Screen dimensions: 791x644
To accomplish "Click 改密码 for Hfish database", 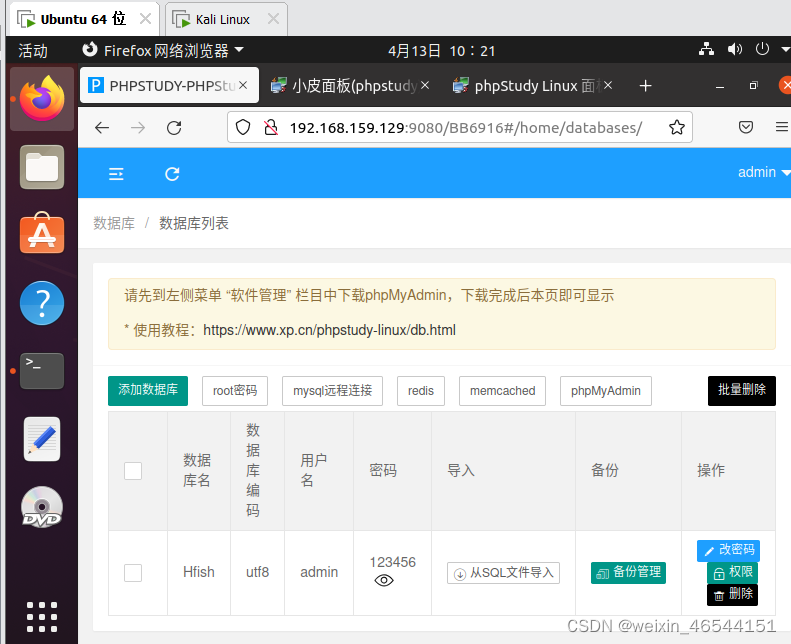I will (728, 550).
